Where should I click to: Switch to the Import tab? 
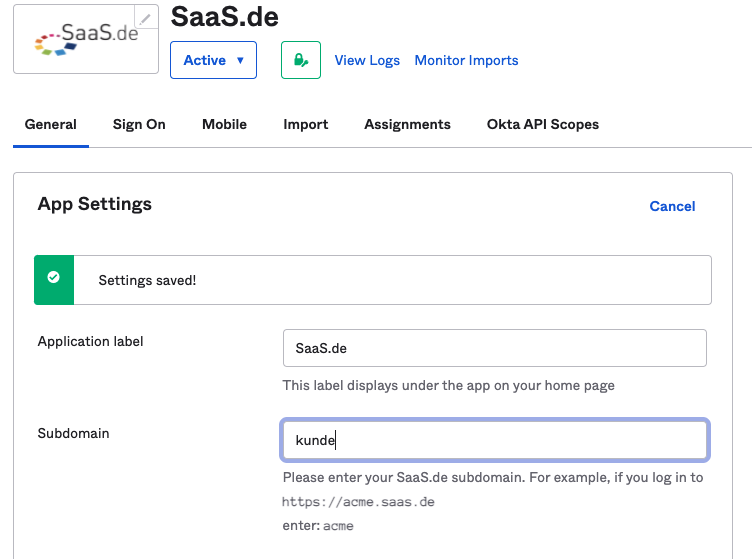tap(306, 125)
